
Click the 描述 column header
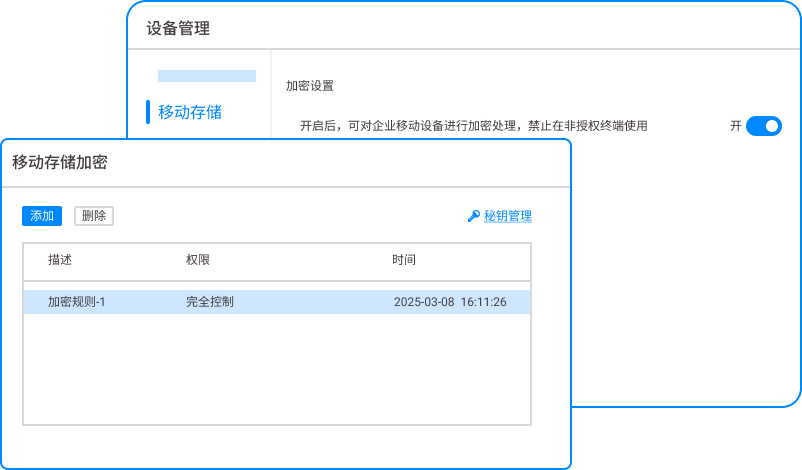coord(60,260)
